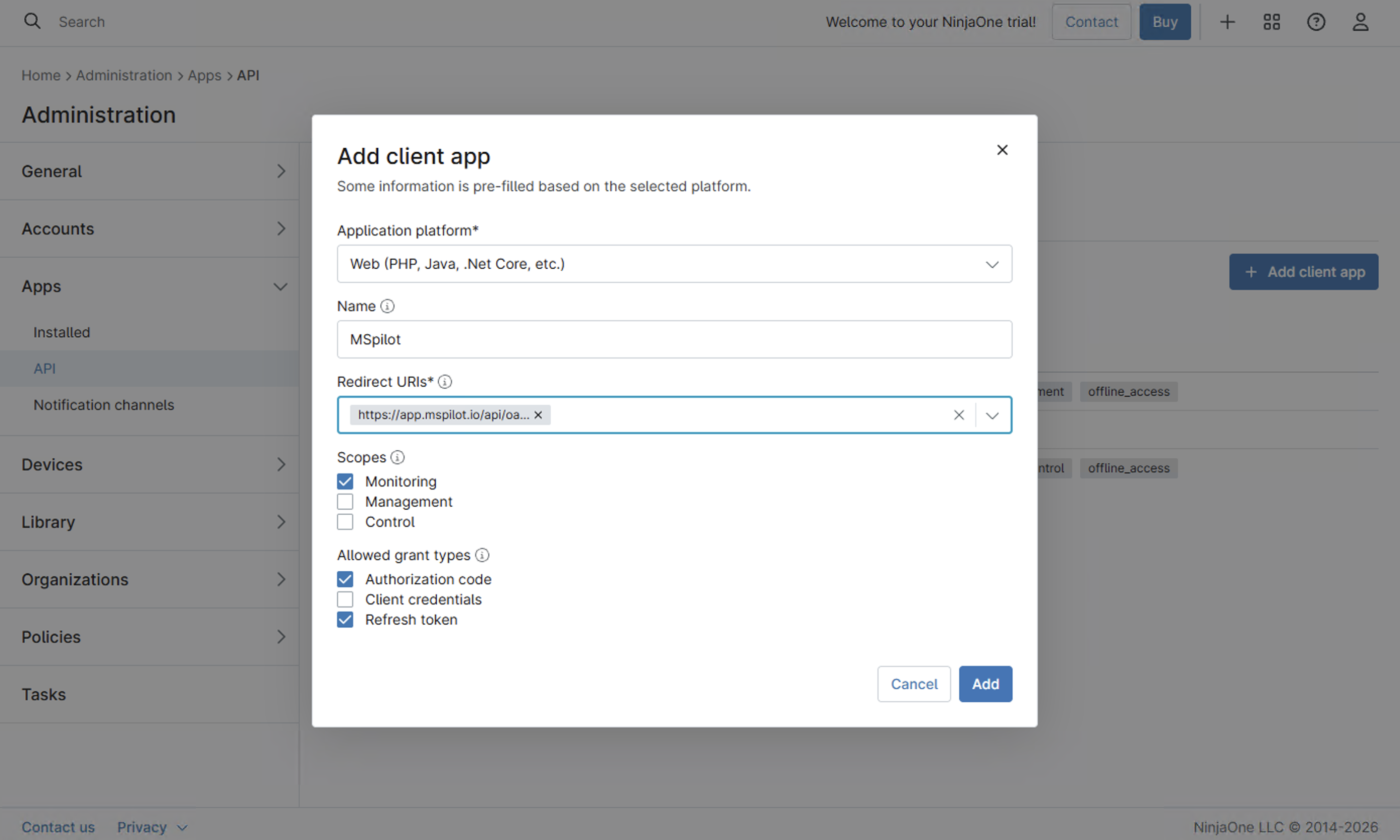The image size is (1400, 840).
Task: Click the Search field in header
Action: (x=82, y=22)
